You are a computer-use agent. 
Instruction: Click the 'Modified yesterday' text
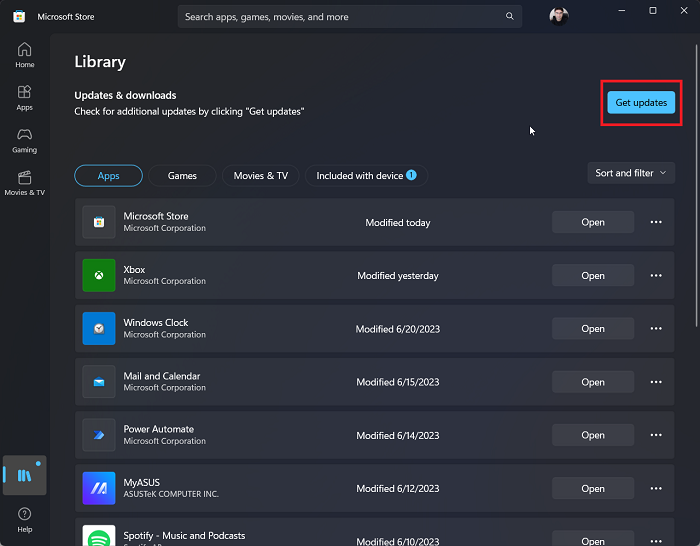point(398,275)
